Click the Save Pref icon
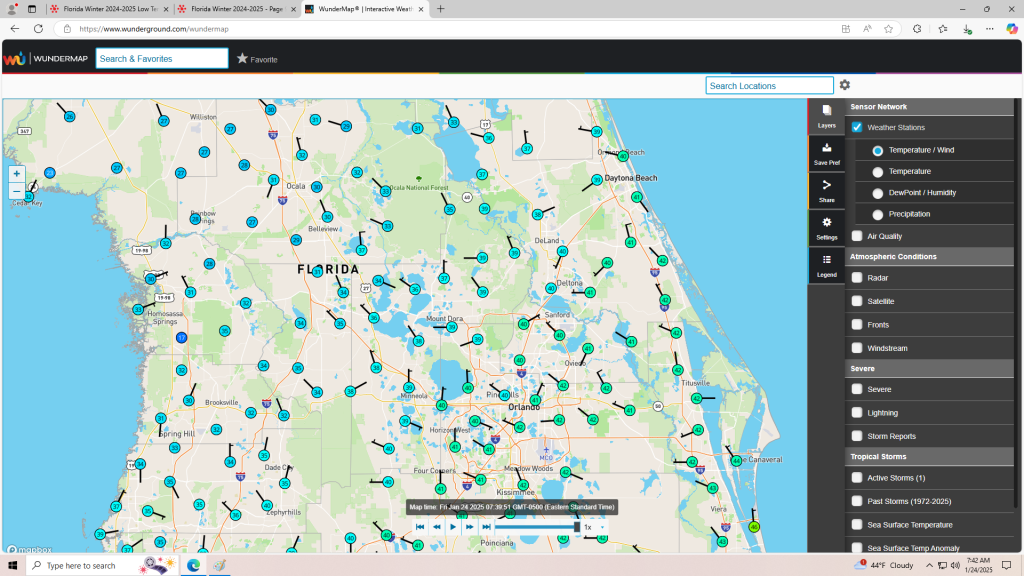 (x=826, y=153)
